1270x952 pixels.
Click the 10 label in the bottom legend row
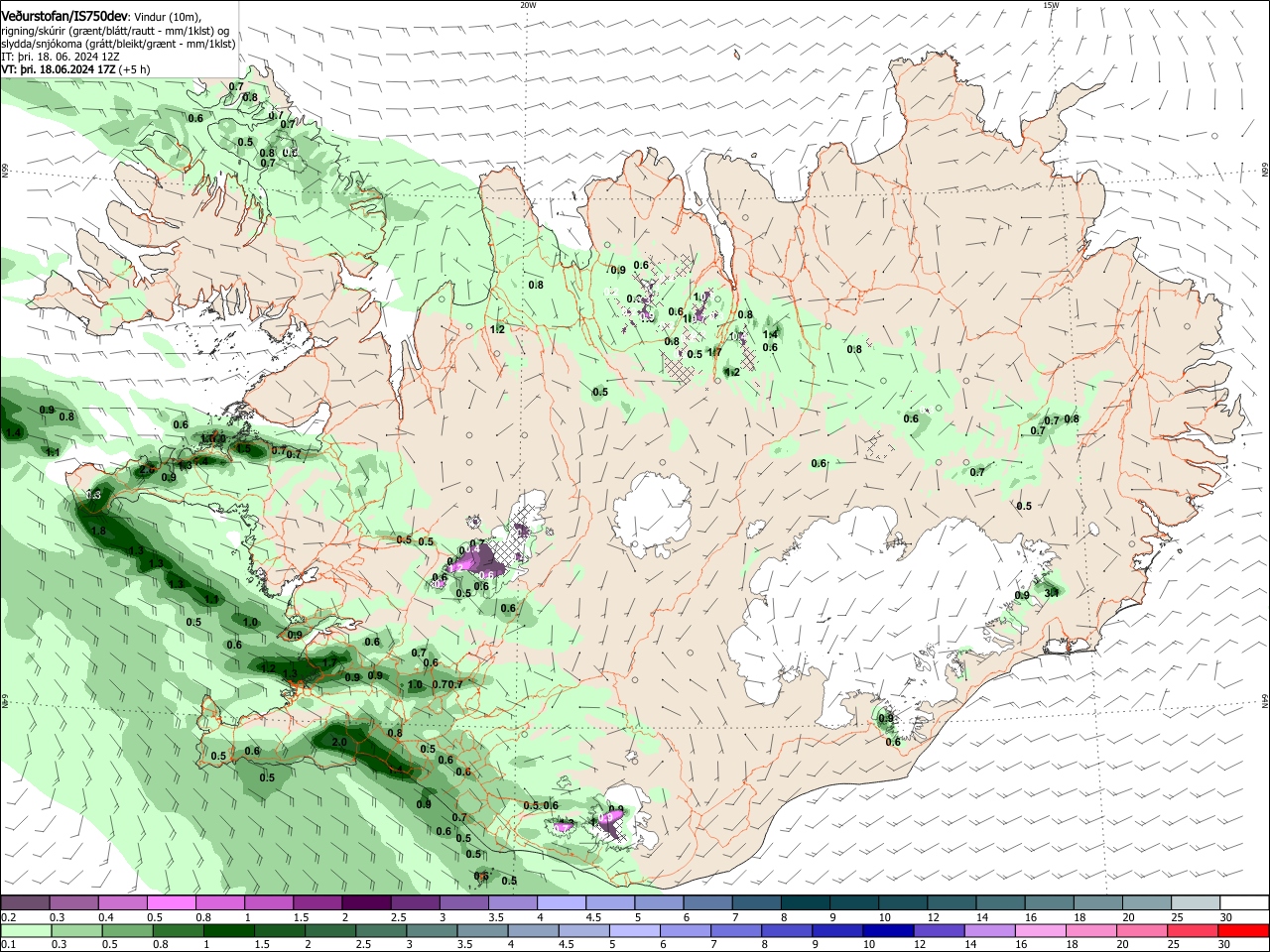pyautogui.click(x=869, y=944)
